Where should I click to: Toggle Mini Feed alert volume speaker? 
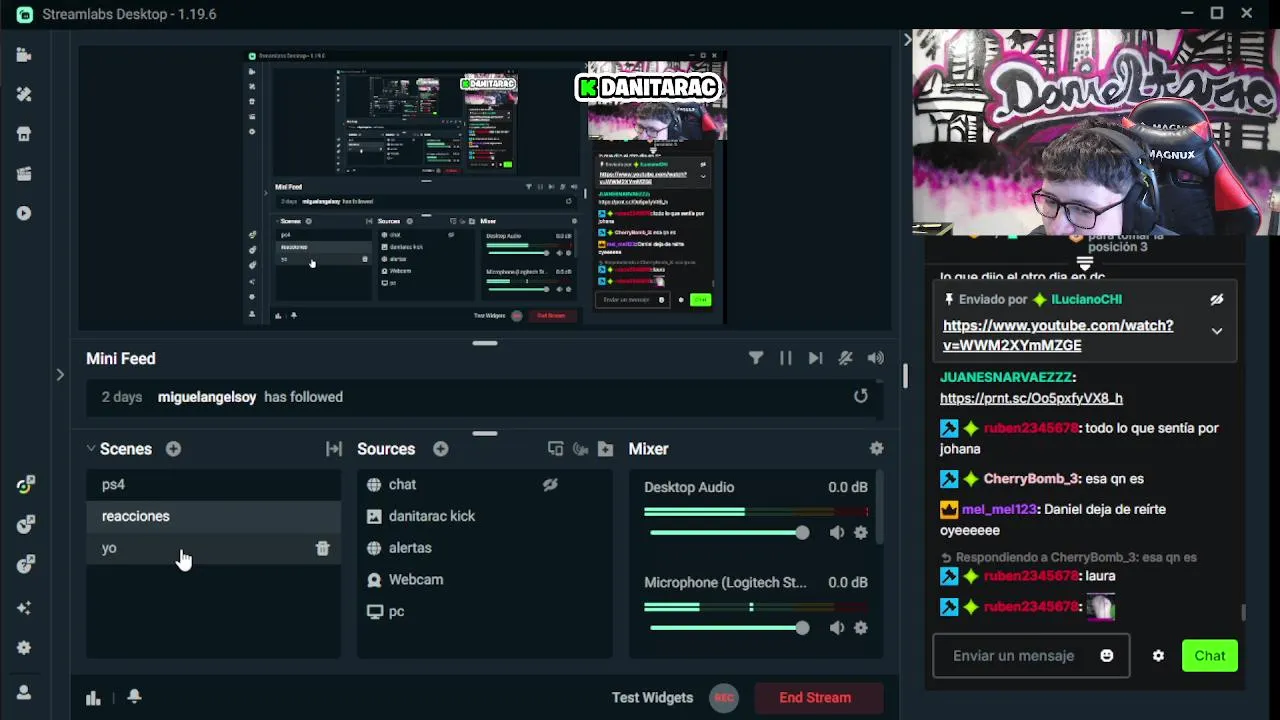876,358
